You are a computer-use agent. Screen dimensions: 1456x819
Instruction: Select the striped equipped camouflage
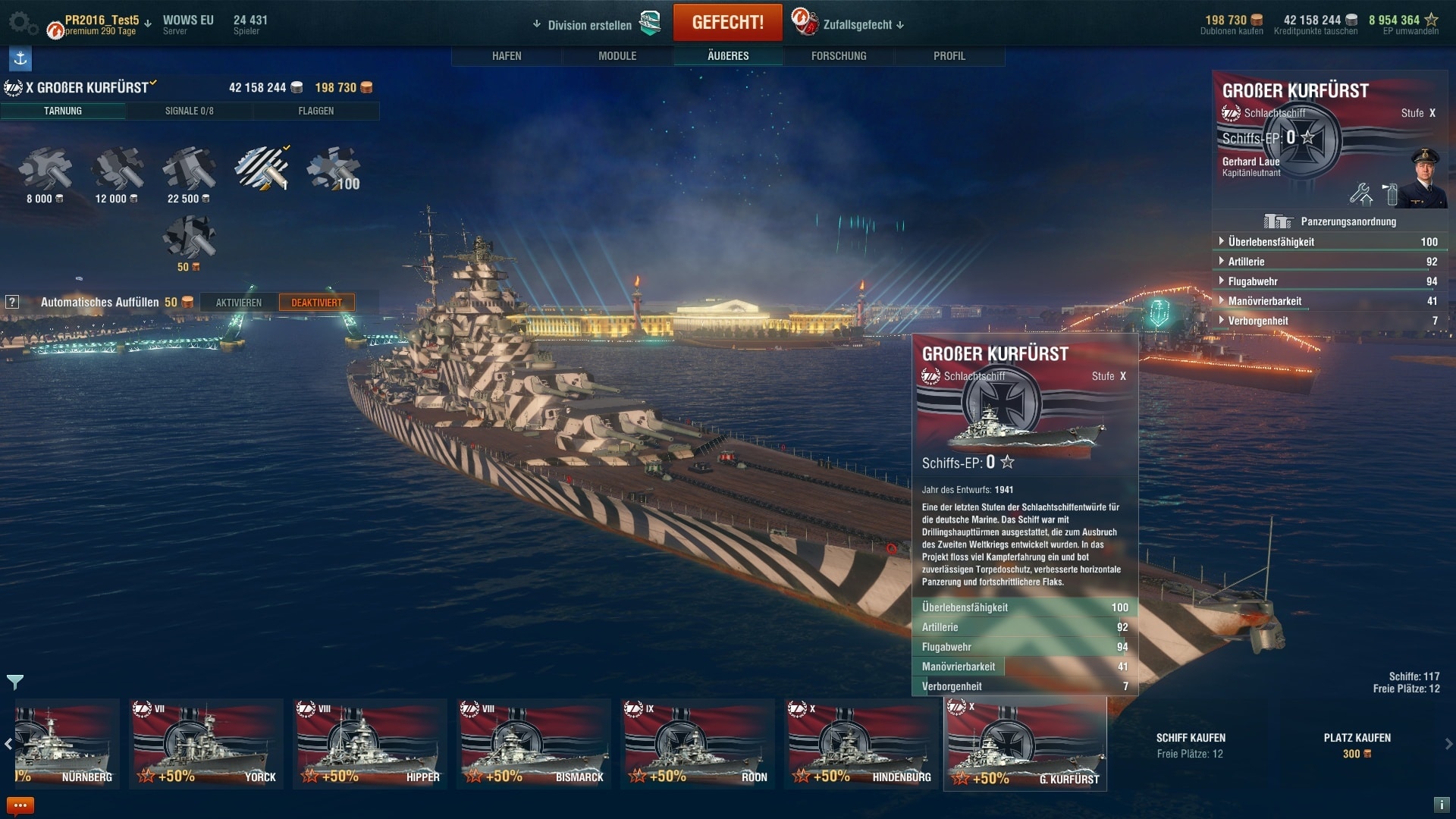(262, 168)
